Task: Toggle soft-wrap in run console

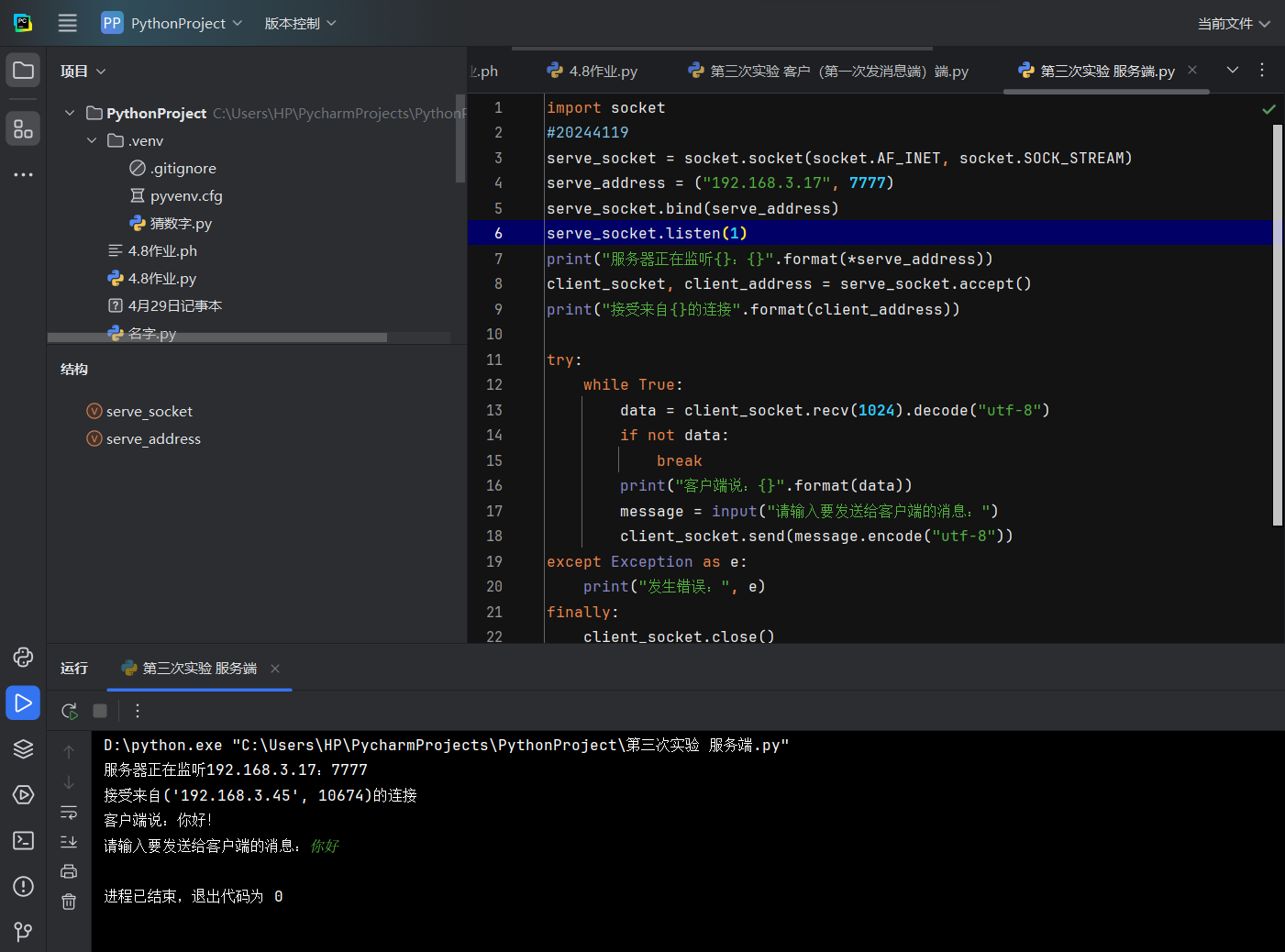Action: pos(69,812)
